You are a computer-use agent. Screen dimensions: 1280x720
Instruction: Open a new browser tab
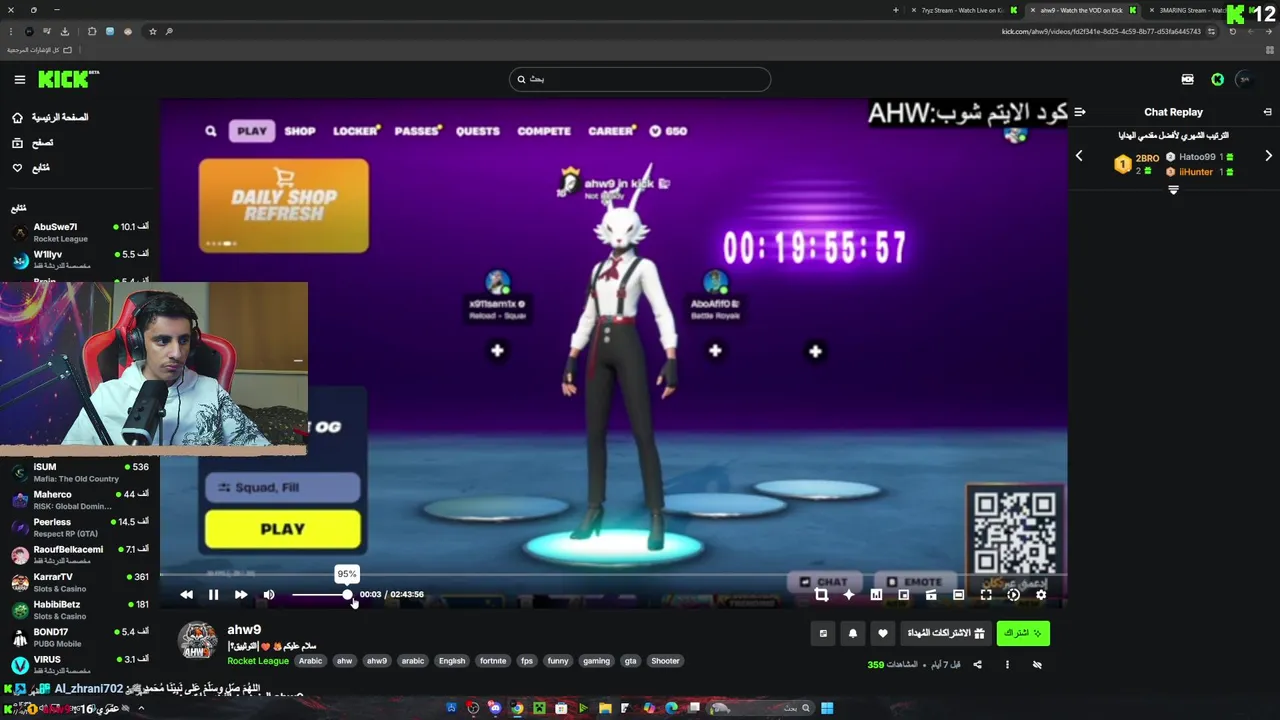click(x=896, y=10)
